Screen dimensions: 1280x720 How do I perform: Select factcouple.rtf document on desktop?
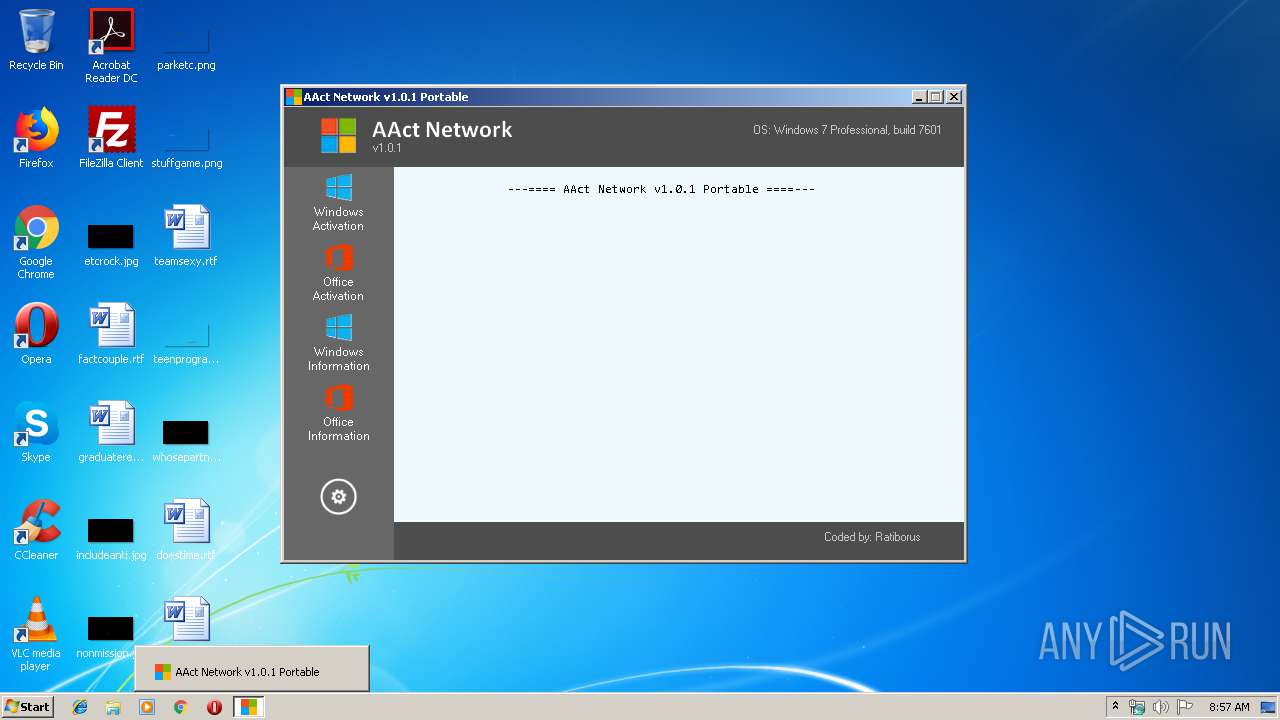click(x=111, y=334)
